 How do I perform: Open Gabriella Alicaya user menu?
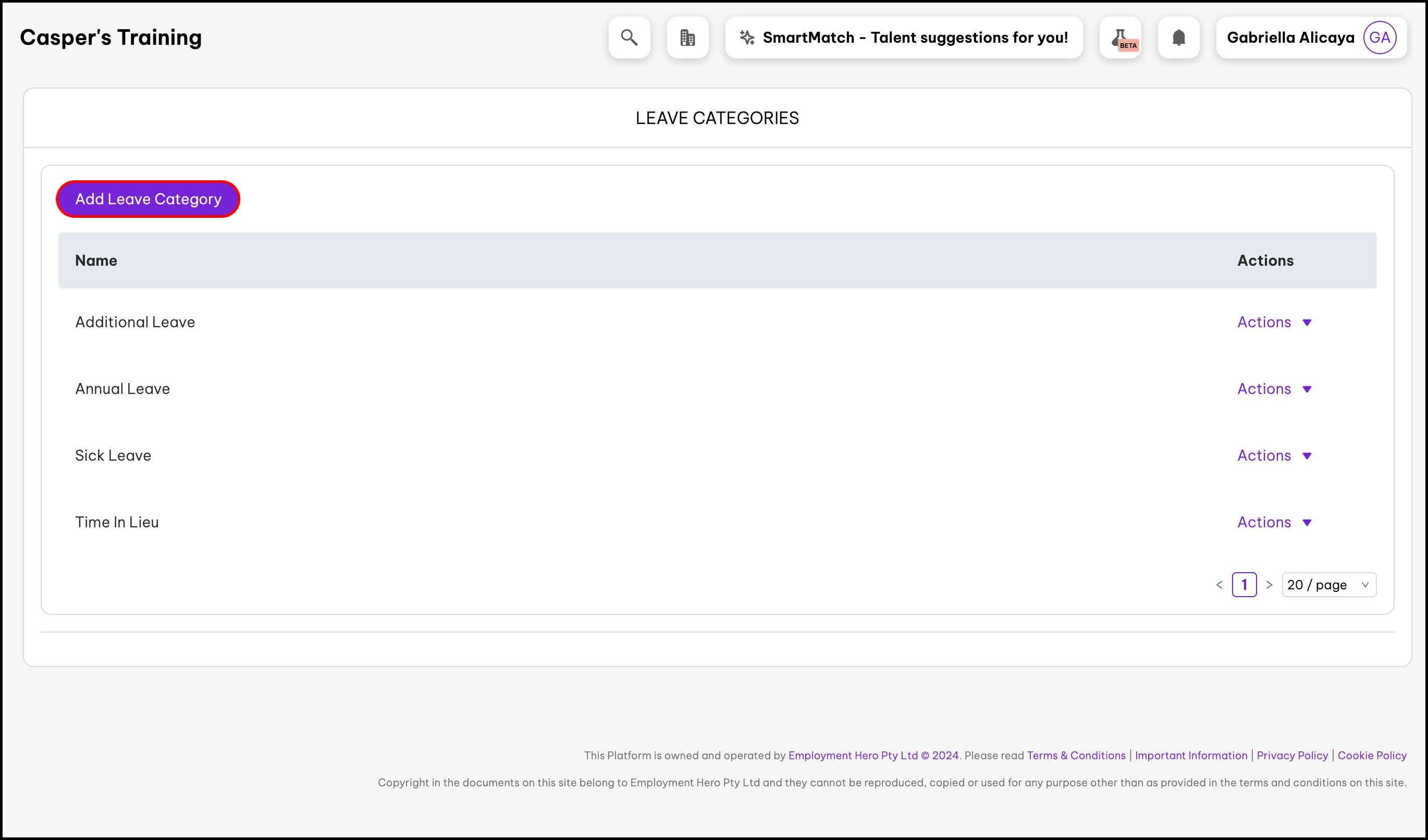(x=1290, y=38)
